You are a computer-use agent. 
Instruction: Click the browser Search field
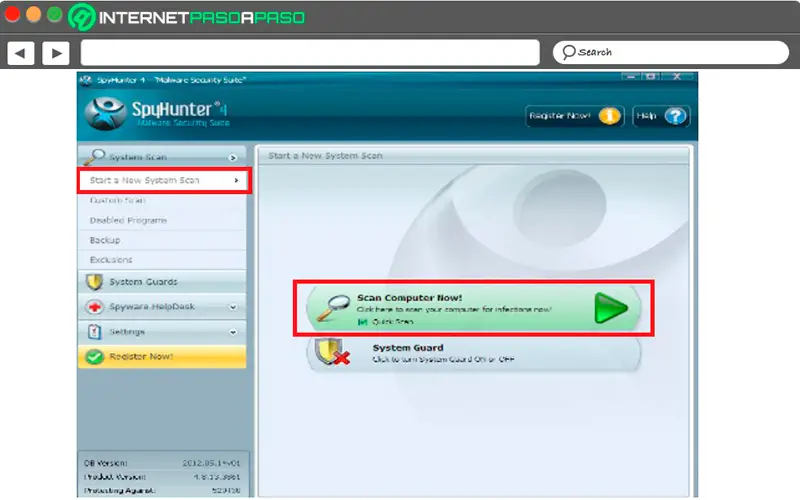click(670, 52)
